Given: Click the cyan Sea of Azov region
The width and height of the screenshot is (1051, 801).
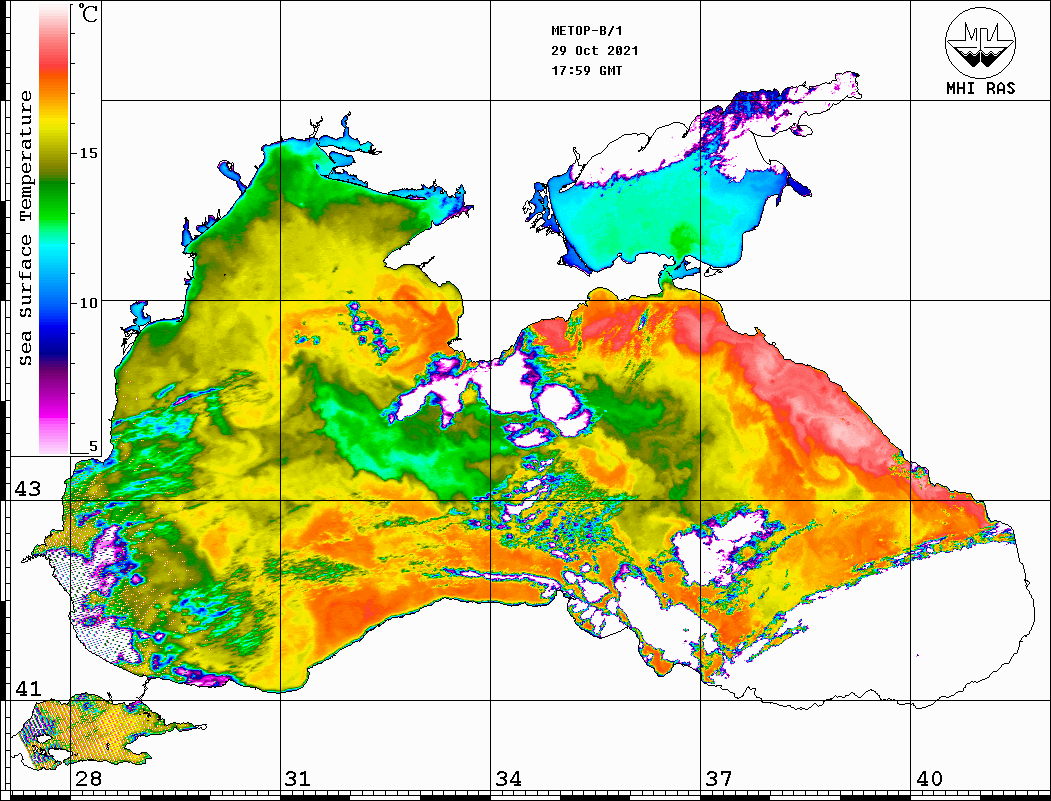Looking at the screenshot, I should coord(657,214).
